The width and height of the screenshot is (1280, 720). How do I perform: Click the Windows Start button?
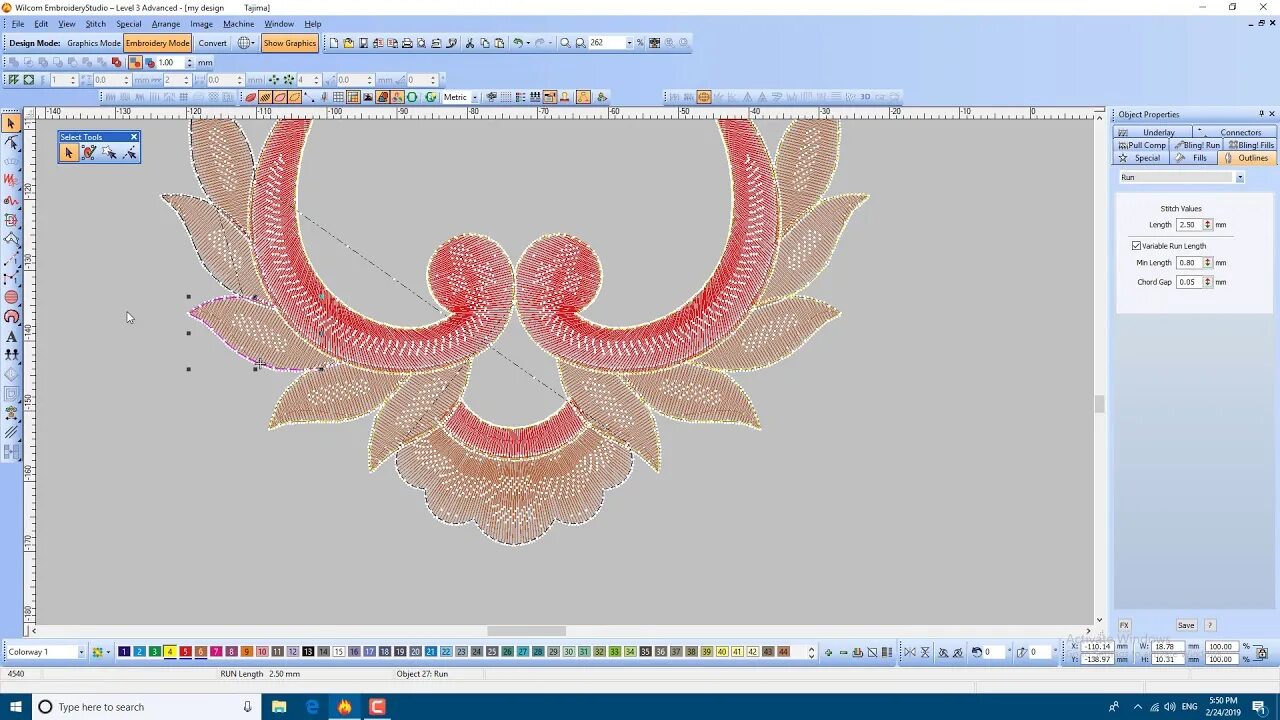pos(16,707)
